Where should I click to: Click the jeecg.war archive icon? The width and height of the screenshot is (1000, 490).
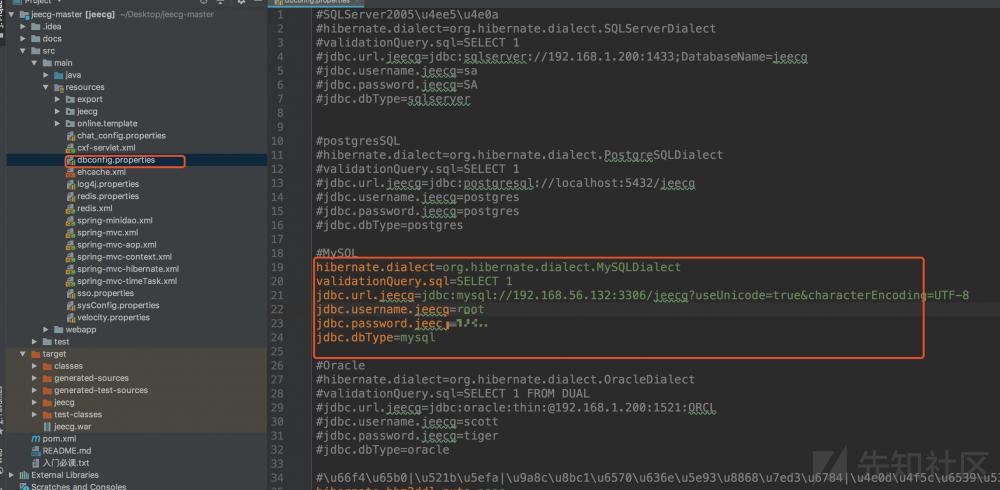[47, 426]
